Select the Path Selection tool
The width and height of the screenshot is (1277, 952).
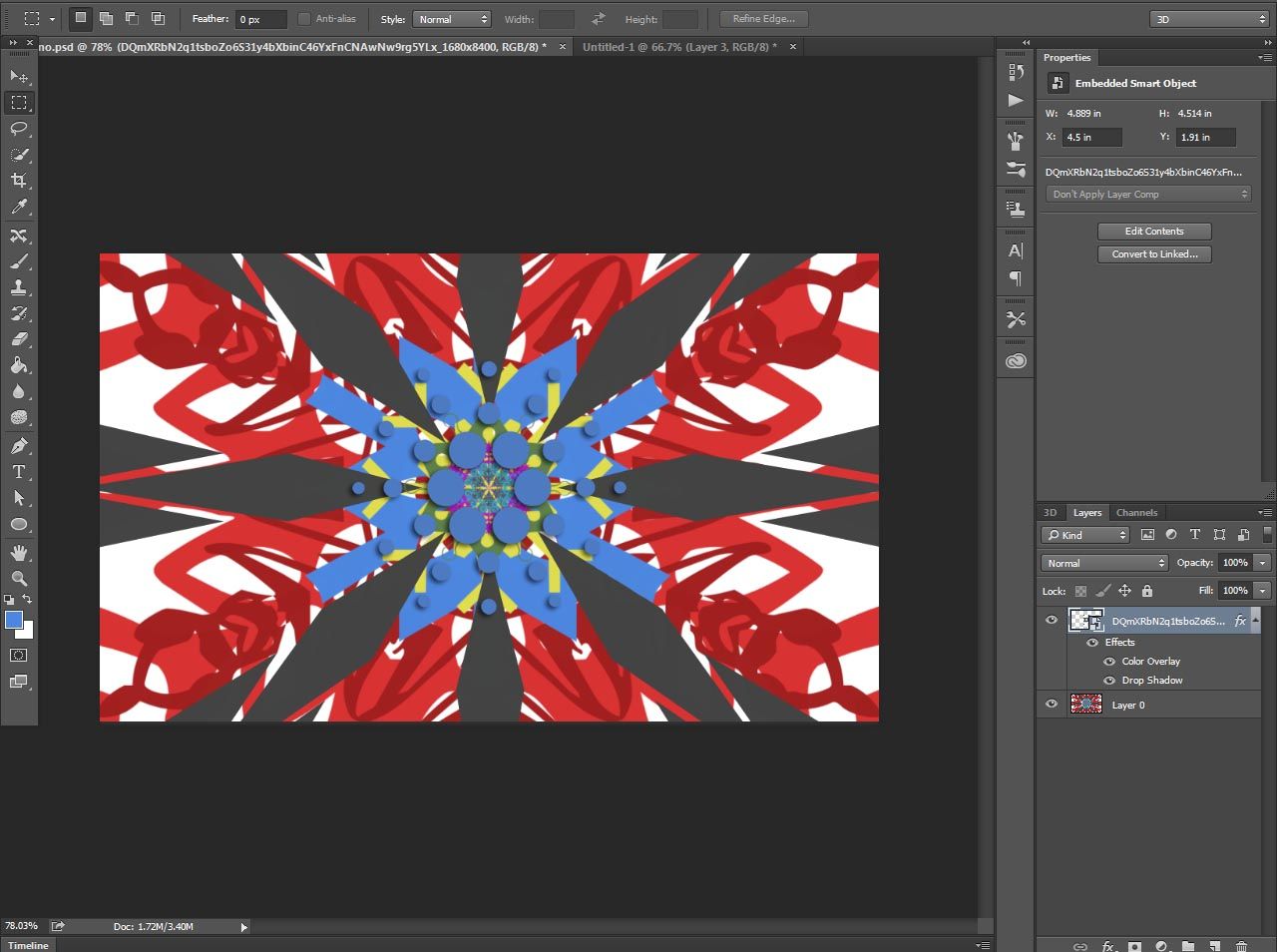point(19,498)
